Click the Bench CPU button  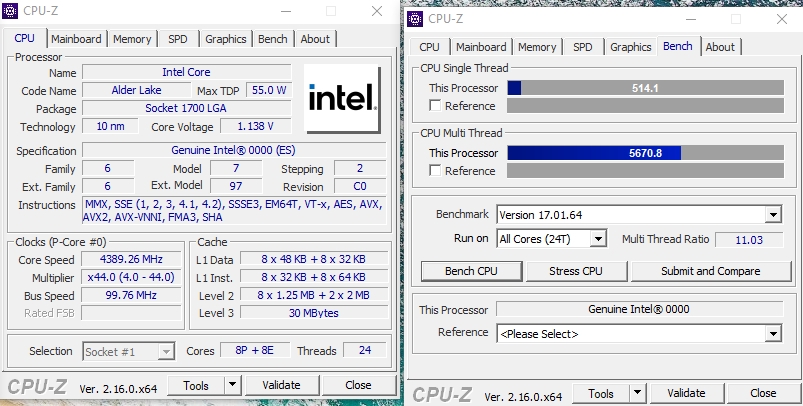471,271
